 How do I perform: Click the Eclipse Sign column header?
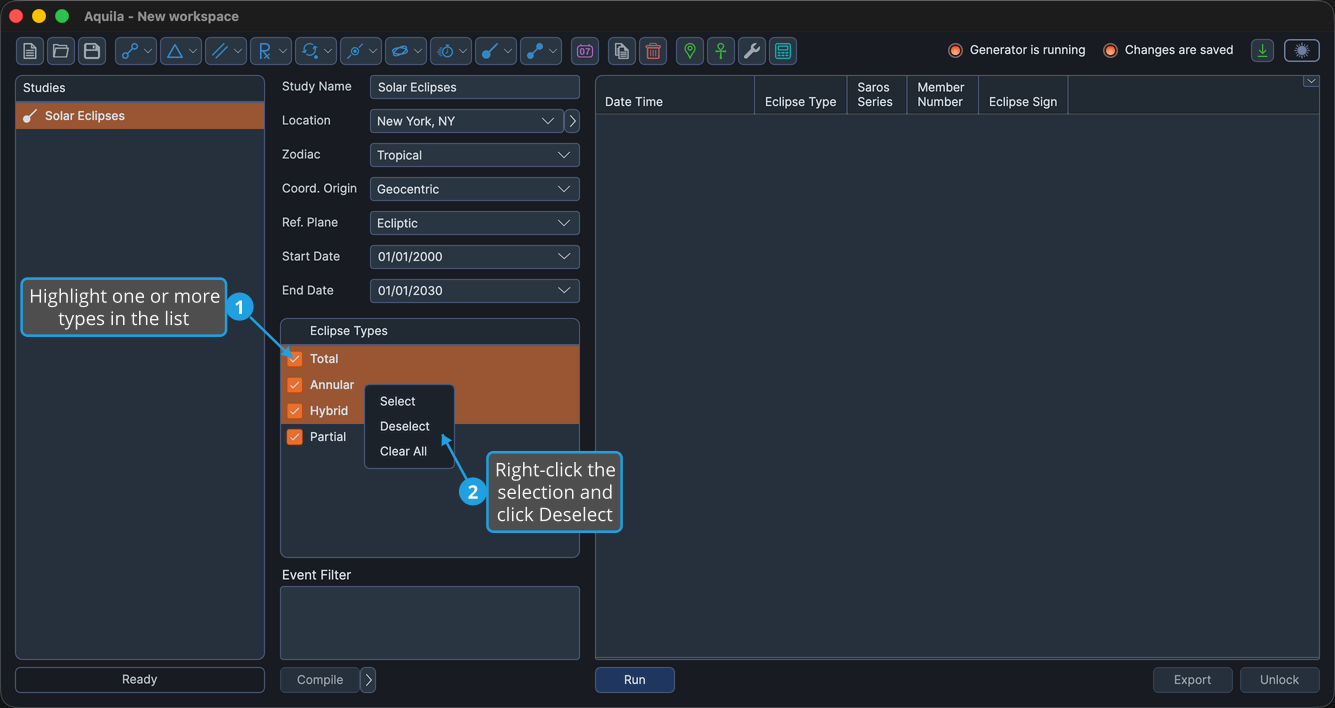1023,96
